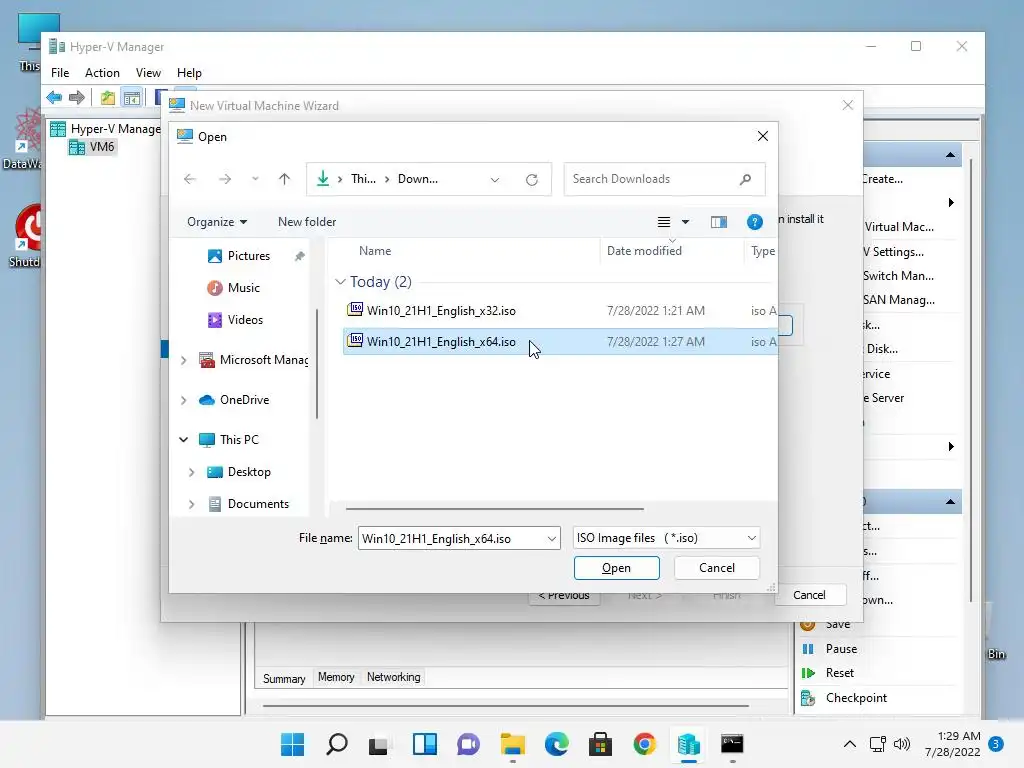Click the Forward arrow in Hyper-V toolbar
The width and height of the screenshot is (1024, 768).
(77, 98)
